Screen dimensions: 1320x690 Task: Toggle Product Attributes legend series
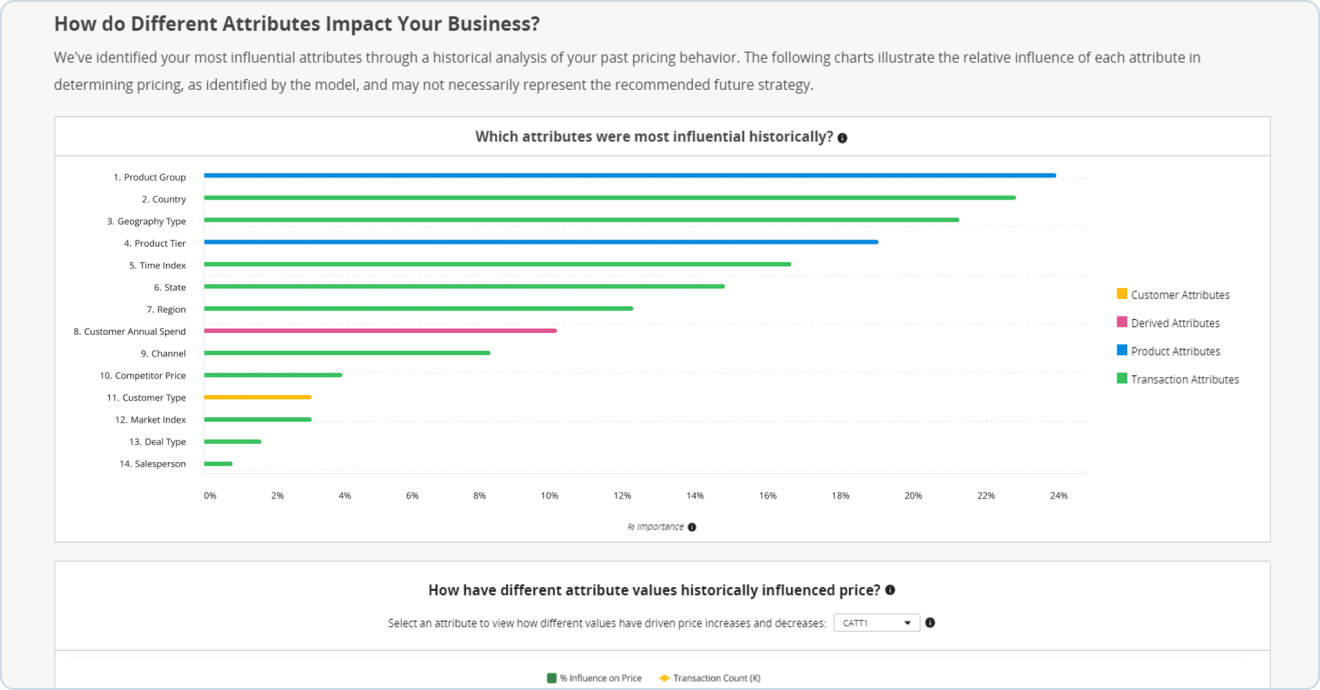[1168, 351]
